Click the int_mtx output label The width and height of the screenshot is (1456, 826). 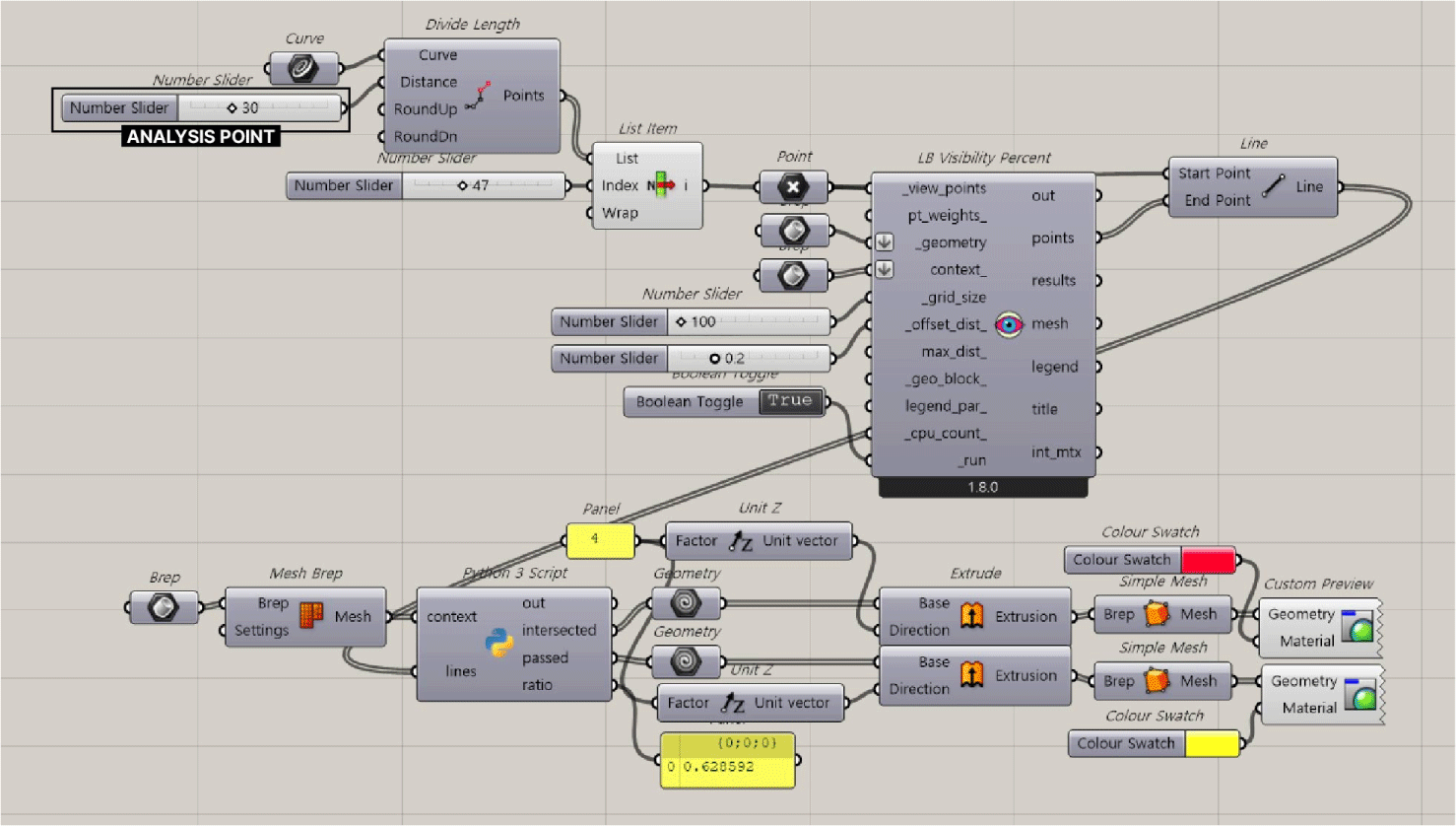[x=1056, y=452]
